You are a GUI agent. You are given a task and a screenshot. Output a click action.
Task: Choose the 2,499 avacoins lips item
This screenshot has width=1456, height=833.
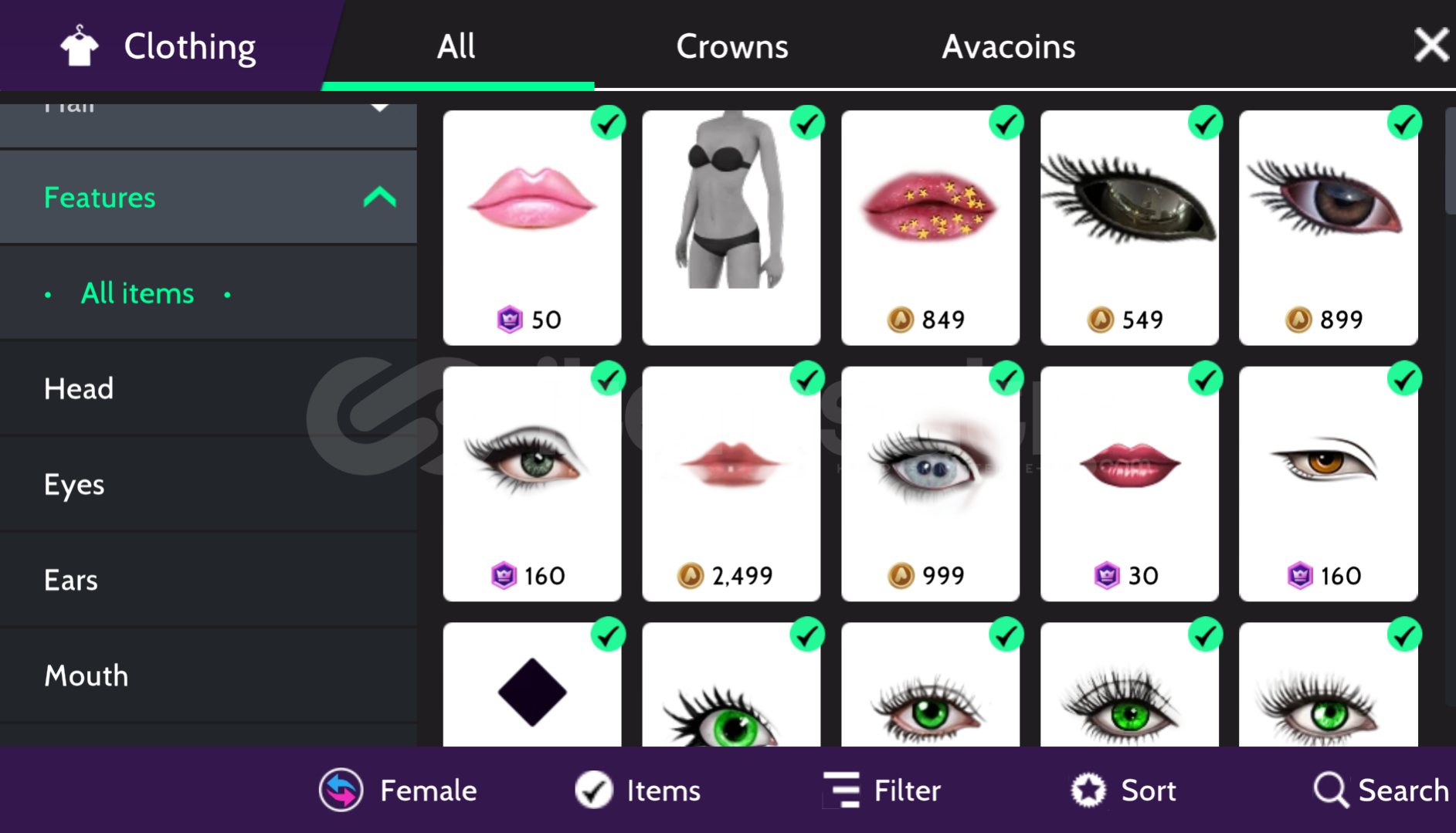[x=731, y=483]
